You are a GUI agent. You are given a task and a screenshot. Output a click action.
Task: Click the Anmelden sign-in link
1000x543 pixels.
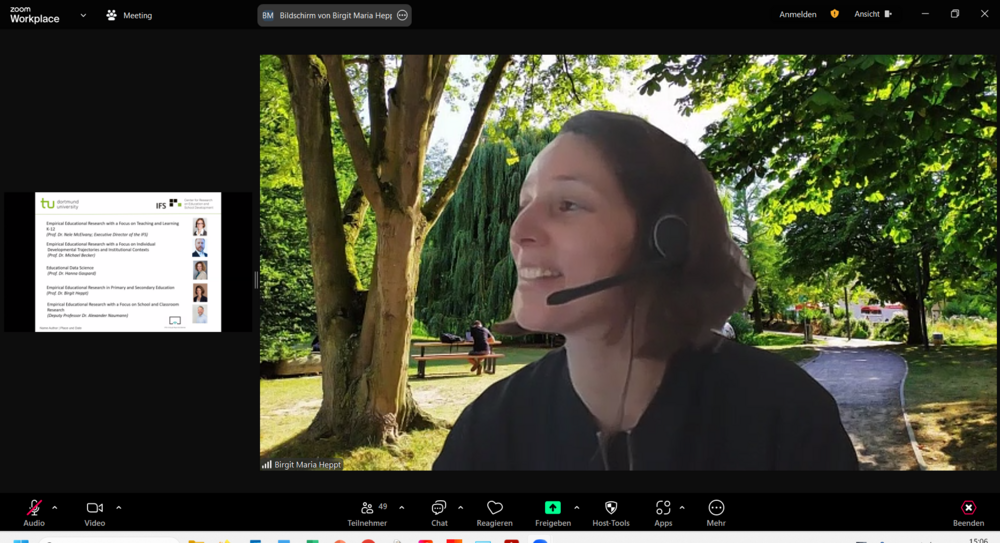coord(798,14)
